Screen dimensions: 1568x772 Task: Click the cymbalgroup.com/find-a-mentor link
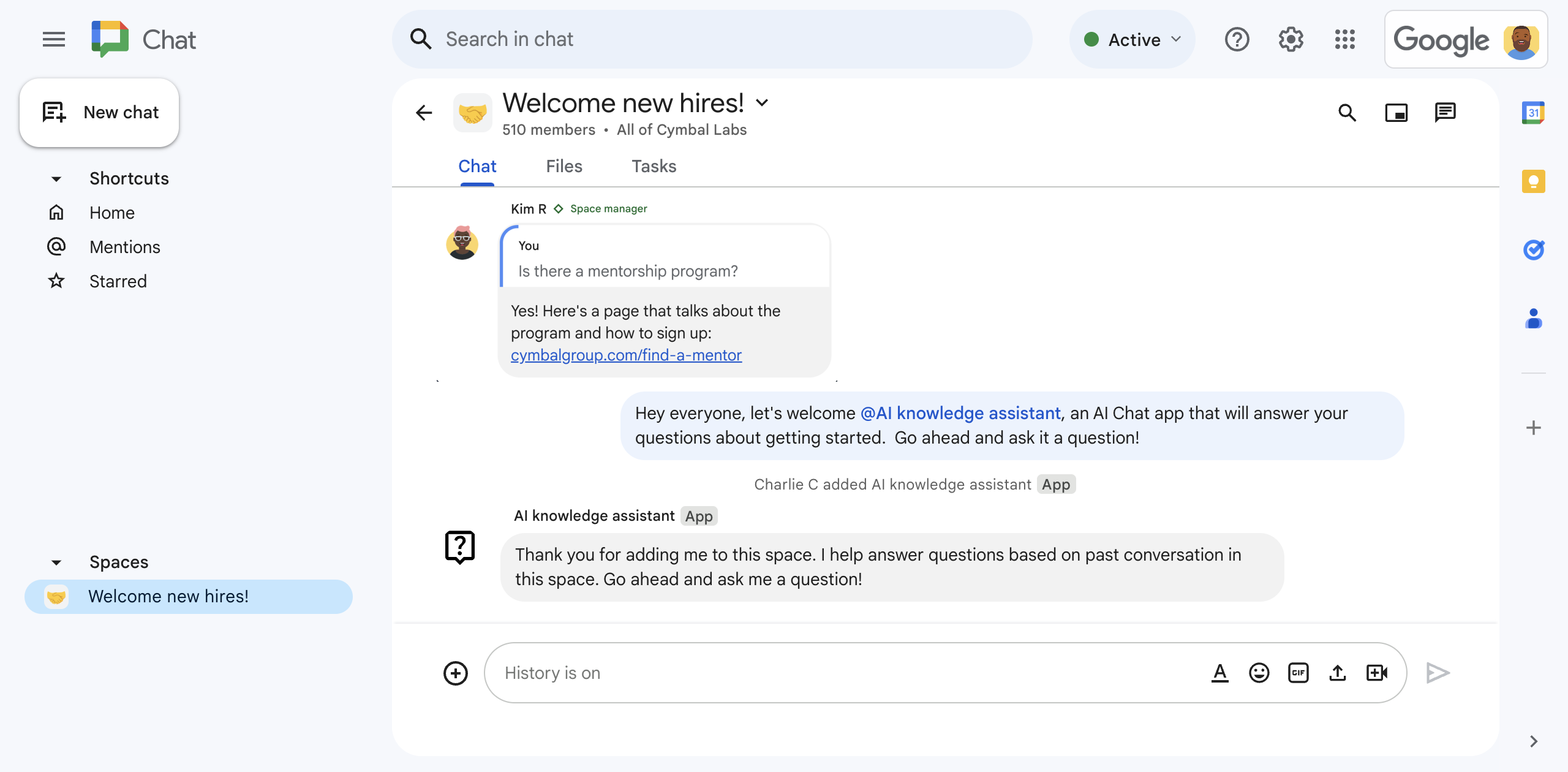coord(627,355)
